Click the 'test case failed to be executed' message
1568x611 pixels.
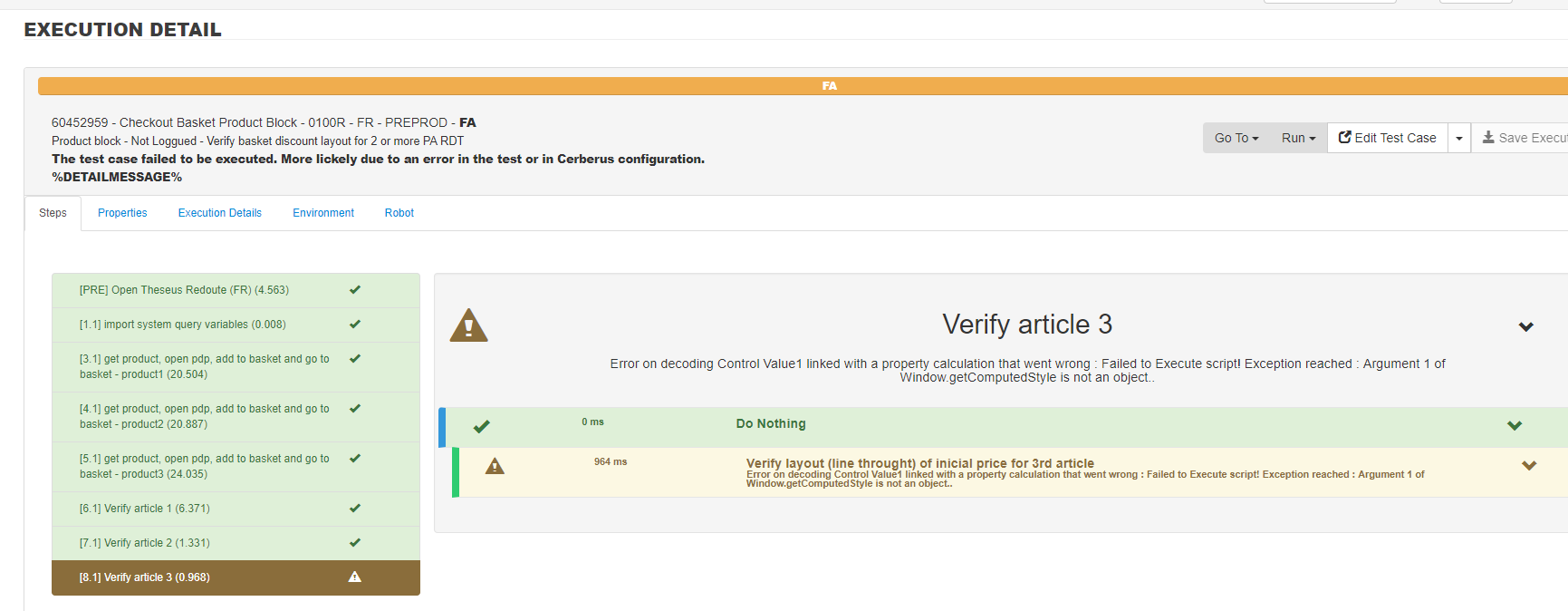coord(378,159)
